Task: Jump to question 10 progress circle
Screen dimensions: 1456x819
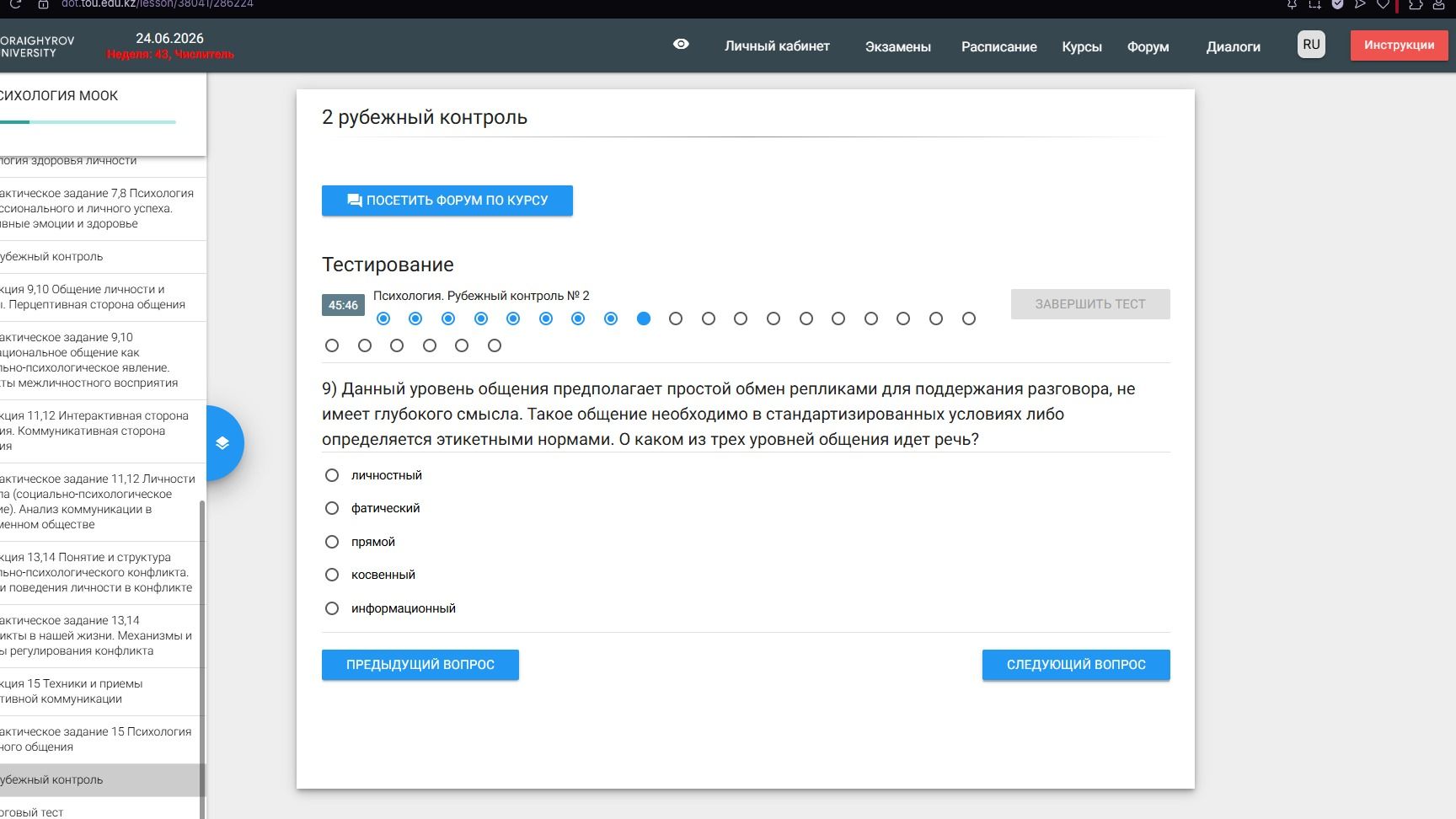Action: (676, 318)
